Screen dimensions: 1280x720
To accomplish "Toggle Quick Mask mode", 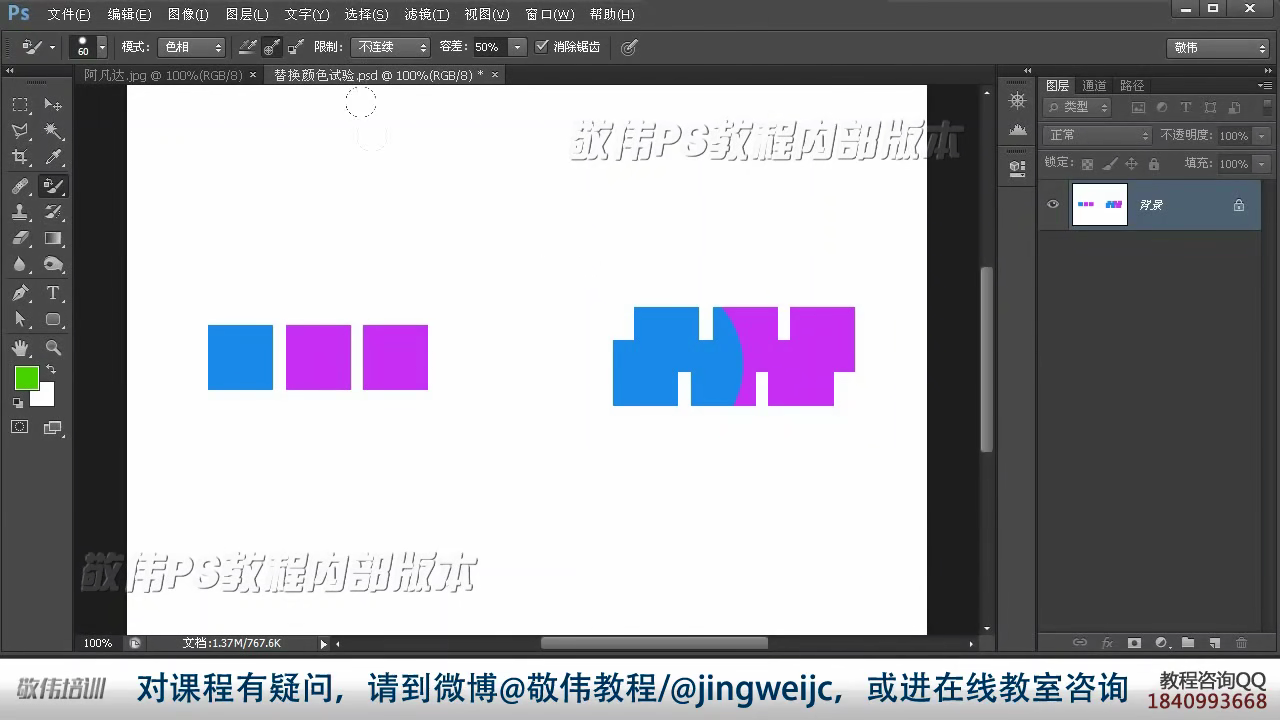I will [x=20, y=428].
